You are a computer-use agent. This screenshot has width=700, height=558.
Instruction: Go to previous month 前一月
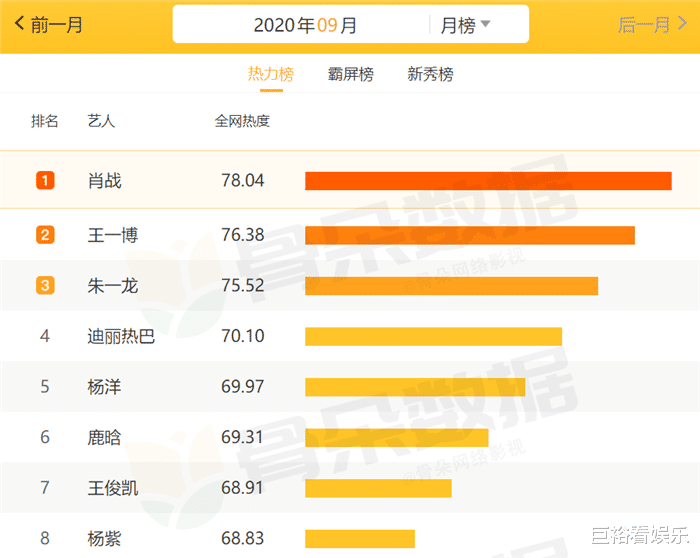point(49,25)
